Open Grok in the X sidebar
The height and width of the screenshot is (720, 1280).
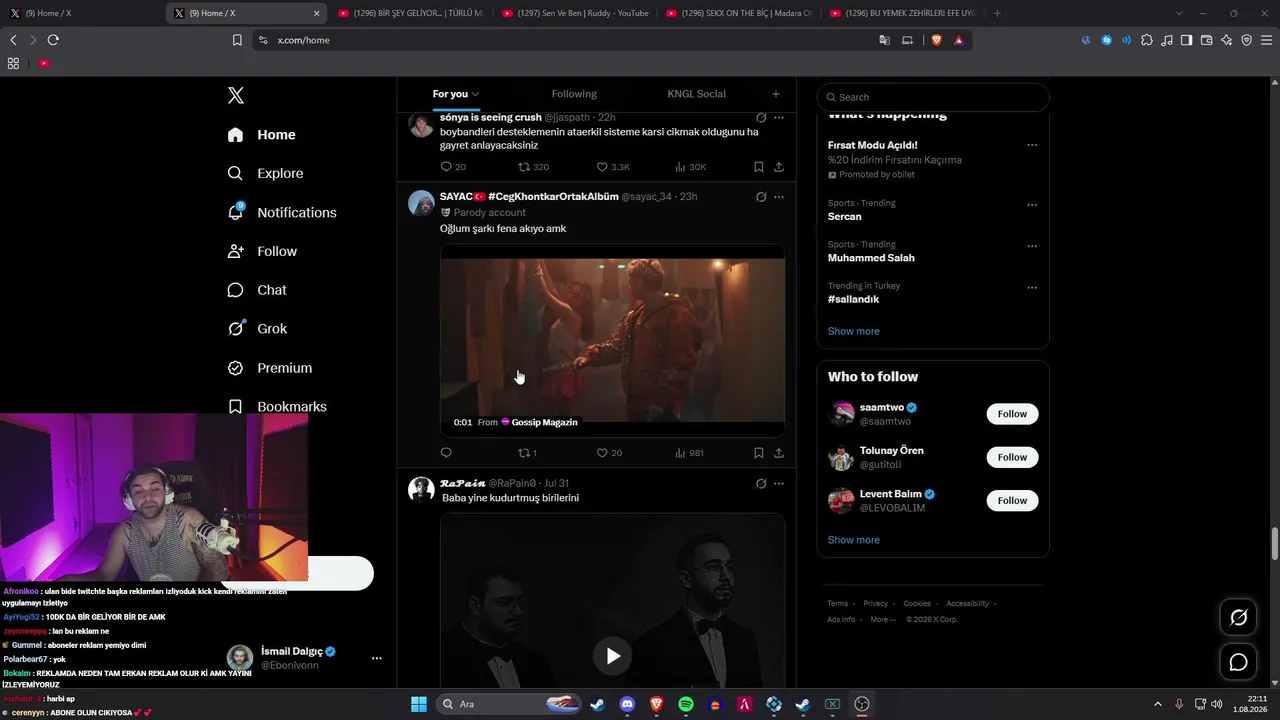(x=257, y=329)
